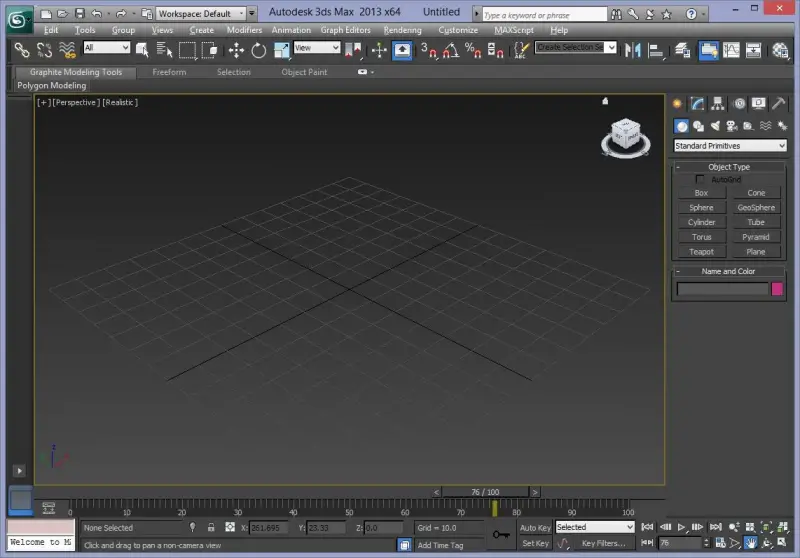Open the Key Filters dialog button
The image size is (800, 558).
pos(603,543)
